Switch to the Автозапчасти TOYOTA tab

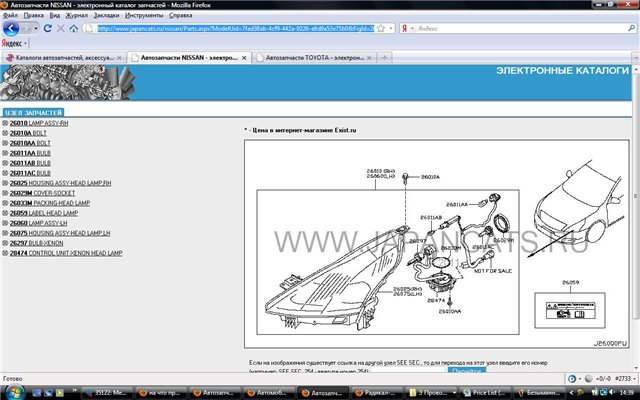pos(314,58)
